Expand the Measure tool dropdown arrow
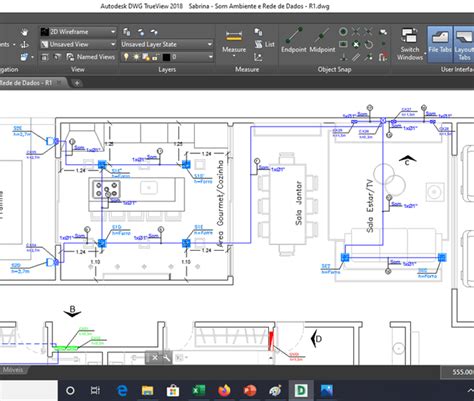The width and height of the screenshot is (474, 401). (x=234, y=56)
